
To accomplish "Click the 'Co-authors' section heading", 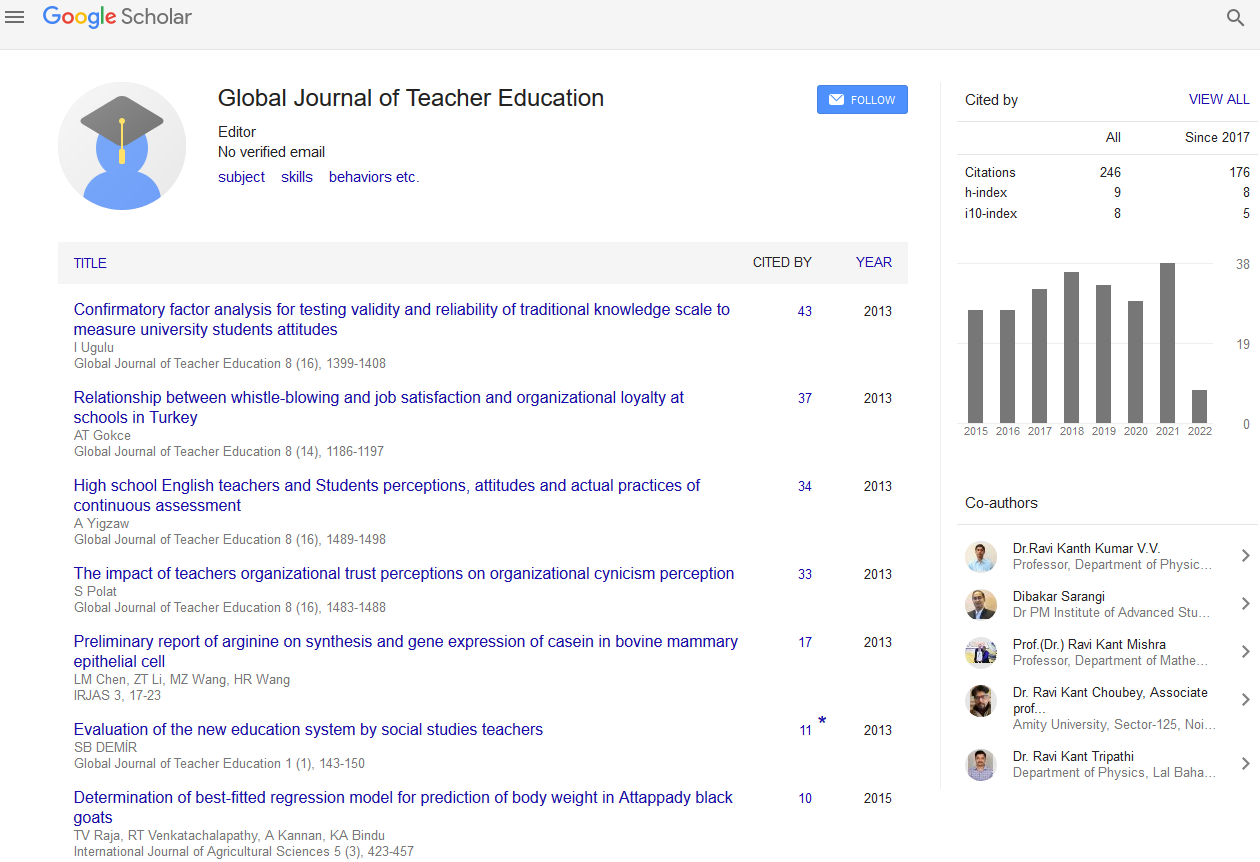I will (1001, 503).
